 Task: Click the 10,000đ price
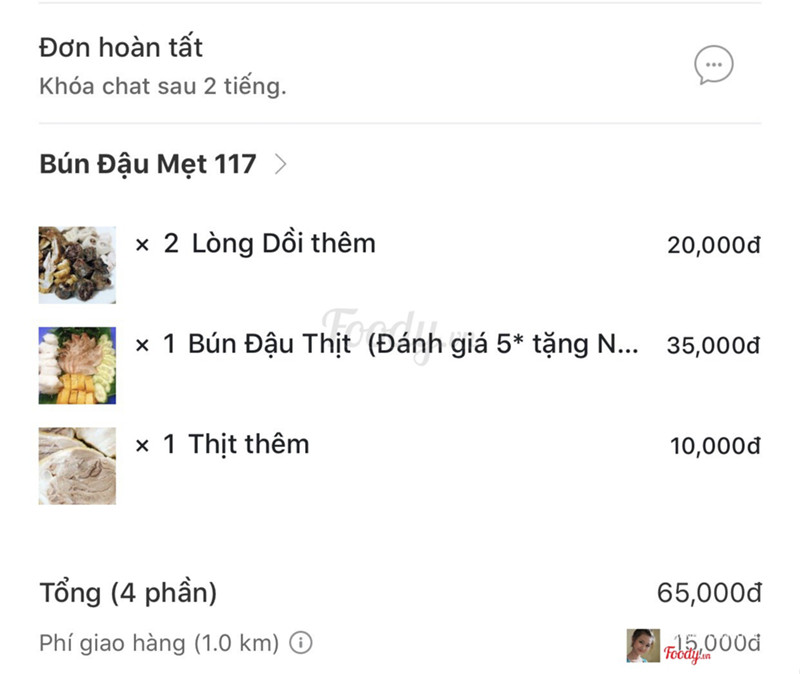click(x=715, y=446)
